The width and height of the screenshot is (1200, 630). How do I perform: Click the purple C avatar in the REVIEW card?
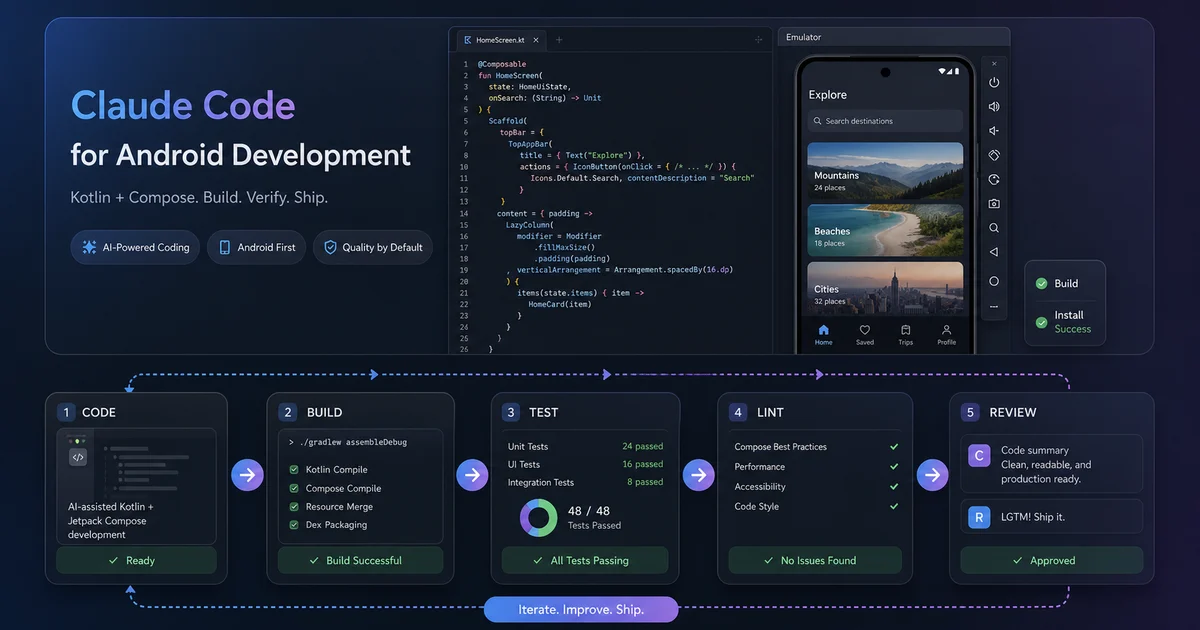pos(979,455)
